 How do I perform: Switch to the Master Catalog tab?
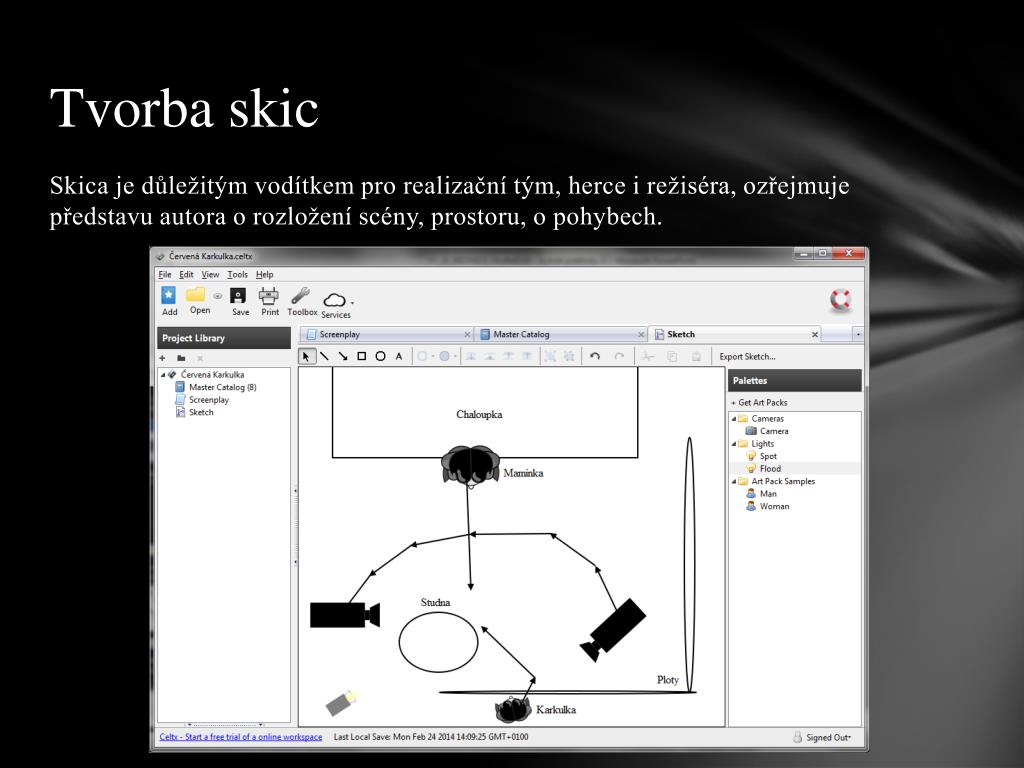point(560,334)
